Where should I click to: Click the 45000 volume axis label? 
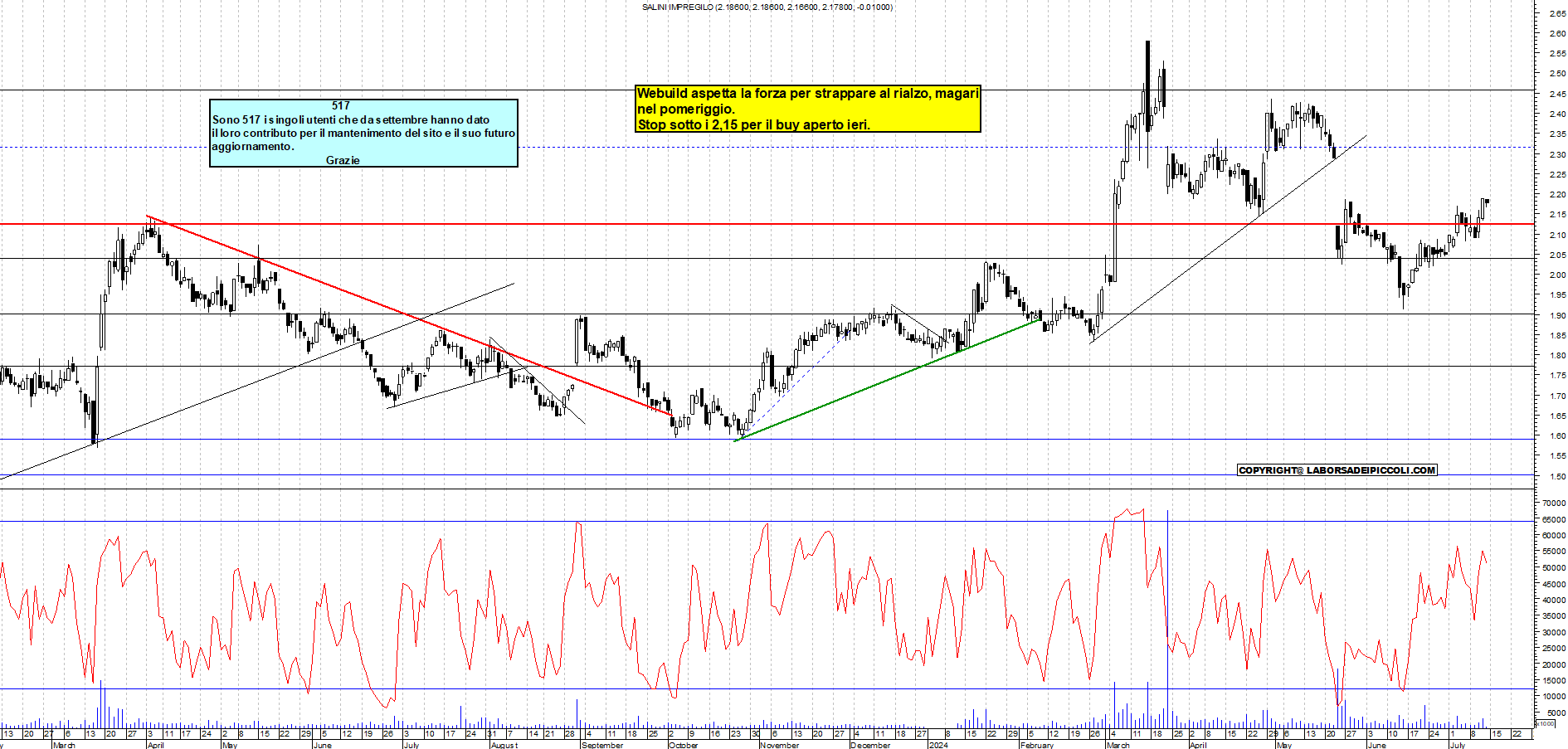point(1554,585)
